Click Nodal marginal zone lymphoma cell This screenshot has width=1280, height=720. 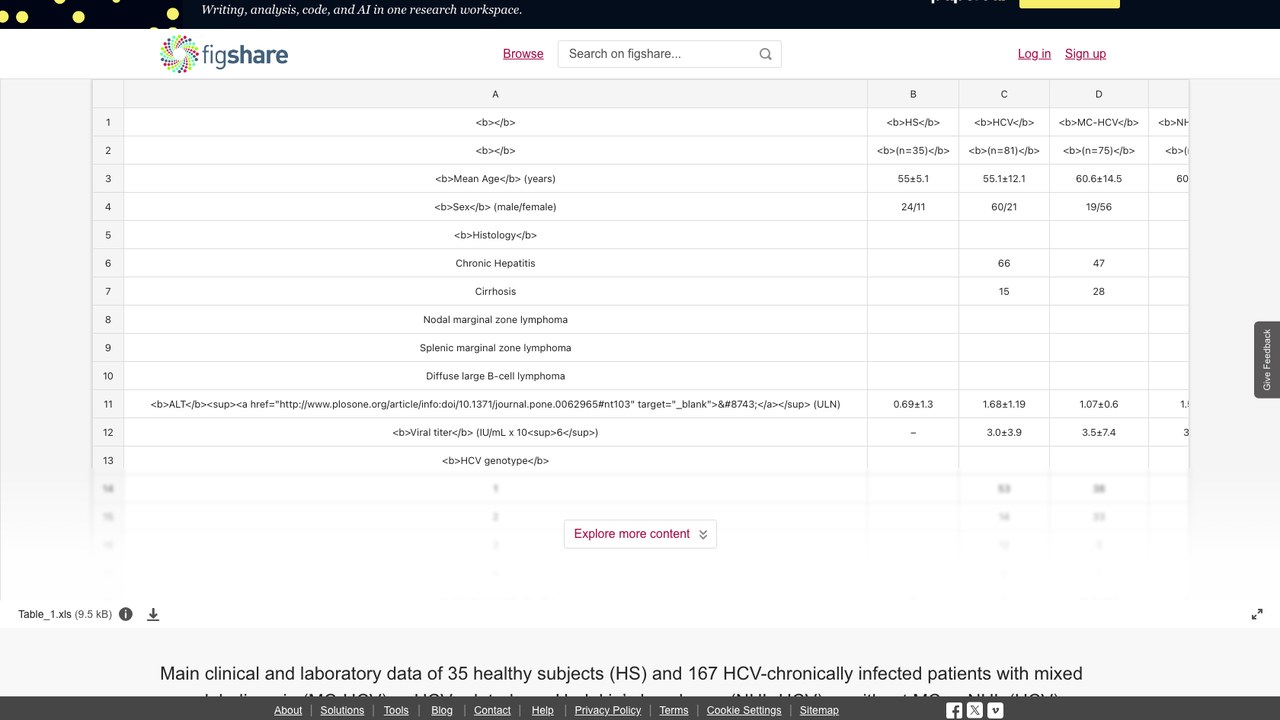click(495, 320)
